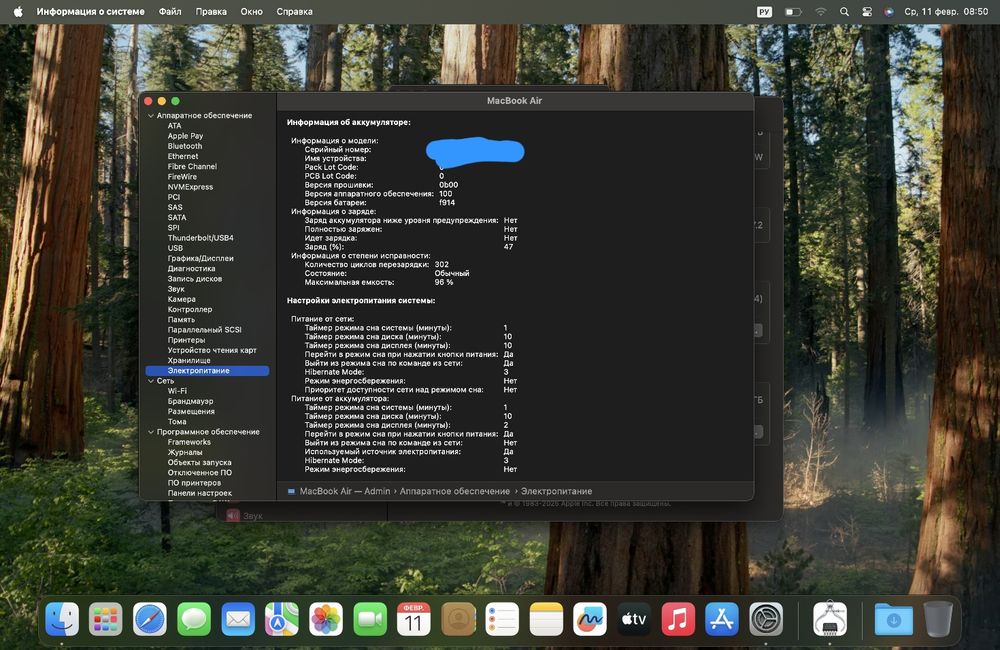Open Music app in Dock
The height and width of the screenshot is (650, 1000).
pos(678,619)
